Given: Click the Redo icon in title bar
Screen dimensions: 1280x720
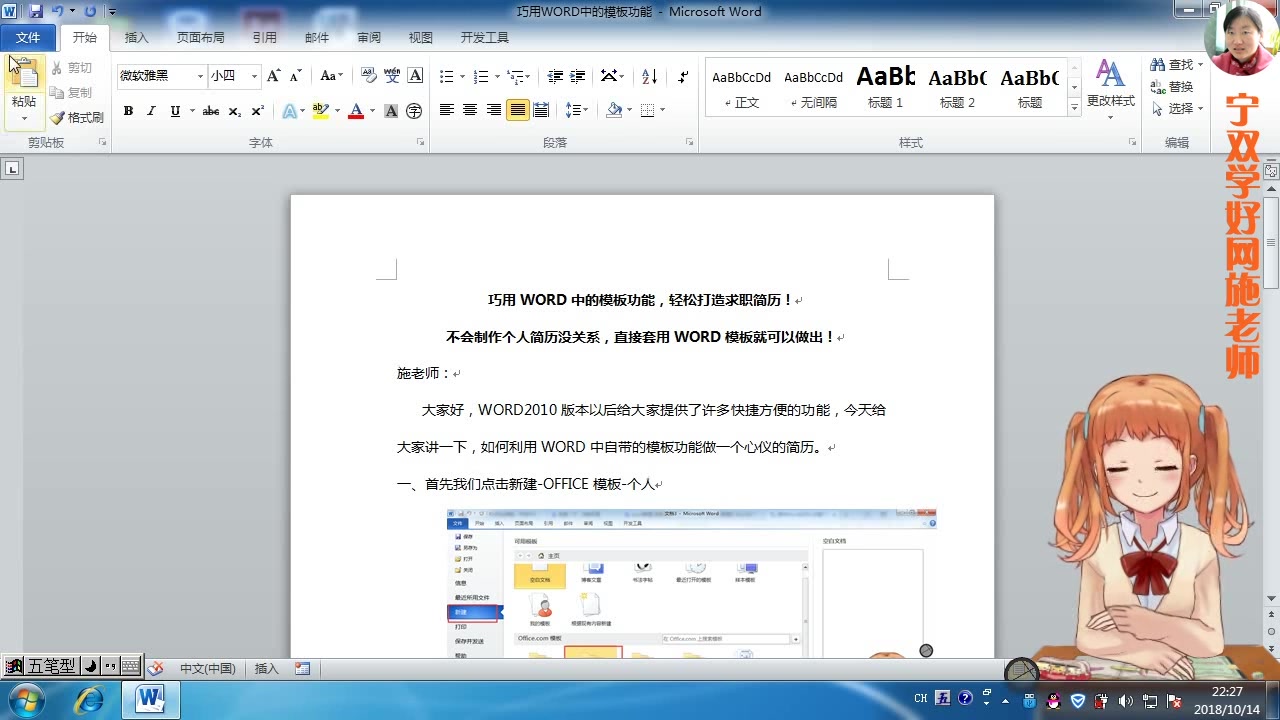Looking at the screenshot, I should click(x=90, y=11).
